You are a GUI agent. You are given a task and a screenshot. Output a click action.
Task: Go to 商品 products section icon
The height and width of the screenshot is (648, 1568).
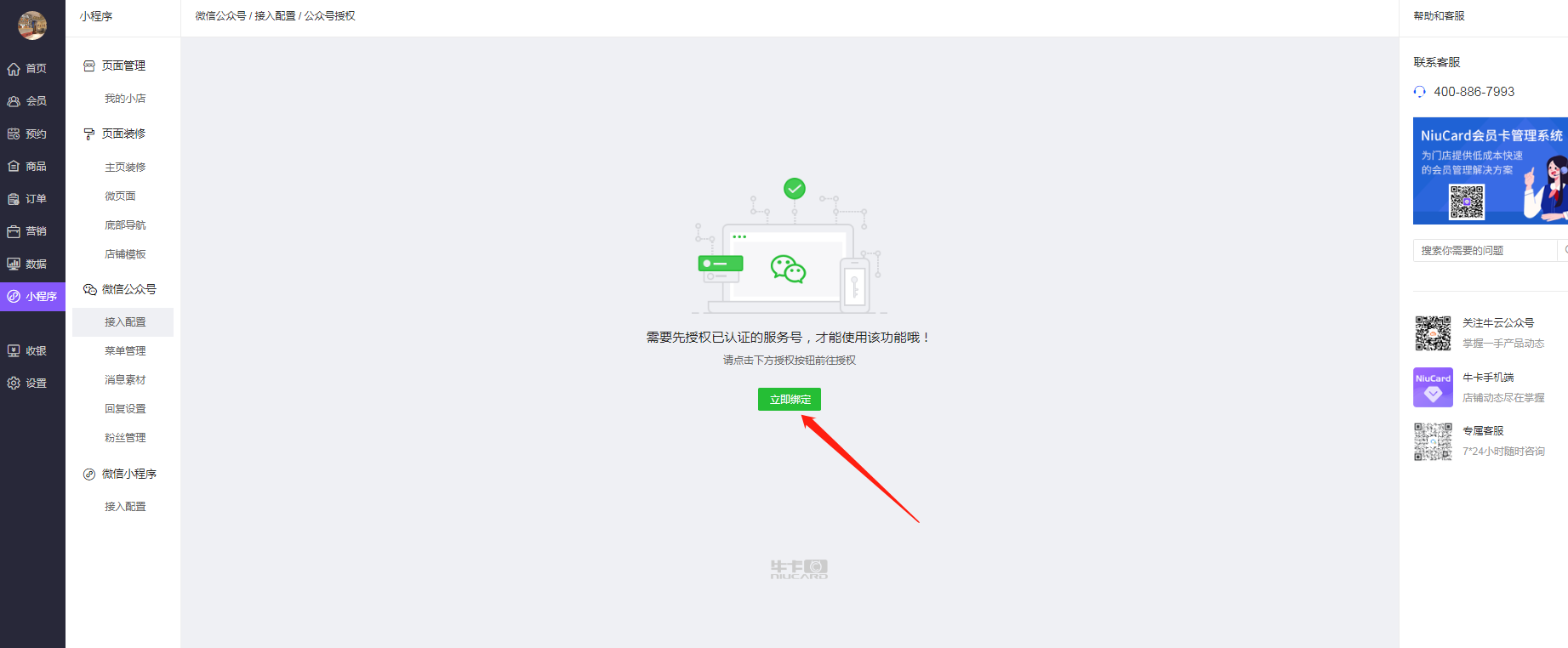[14, 166]
